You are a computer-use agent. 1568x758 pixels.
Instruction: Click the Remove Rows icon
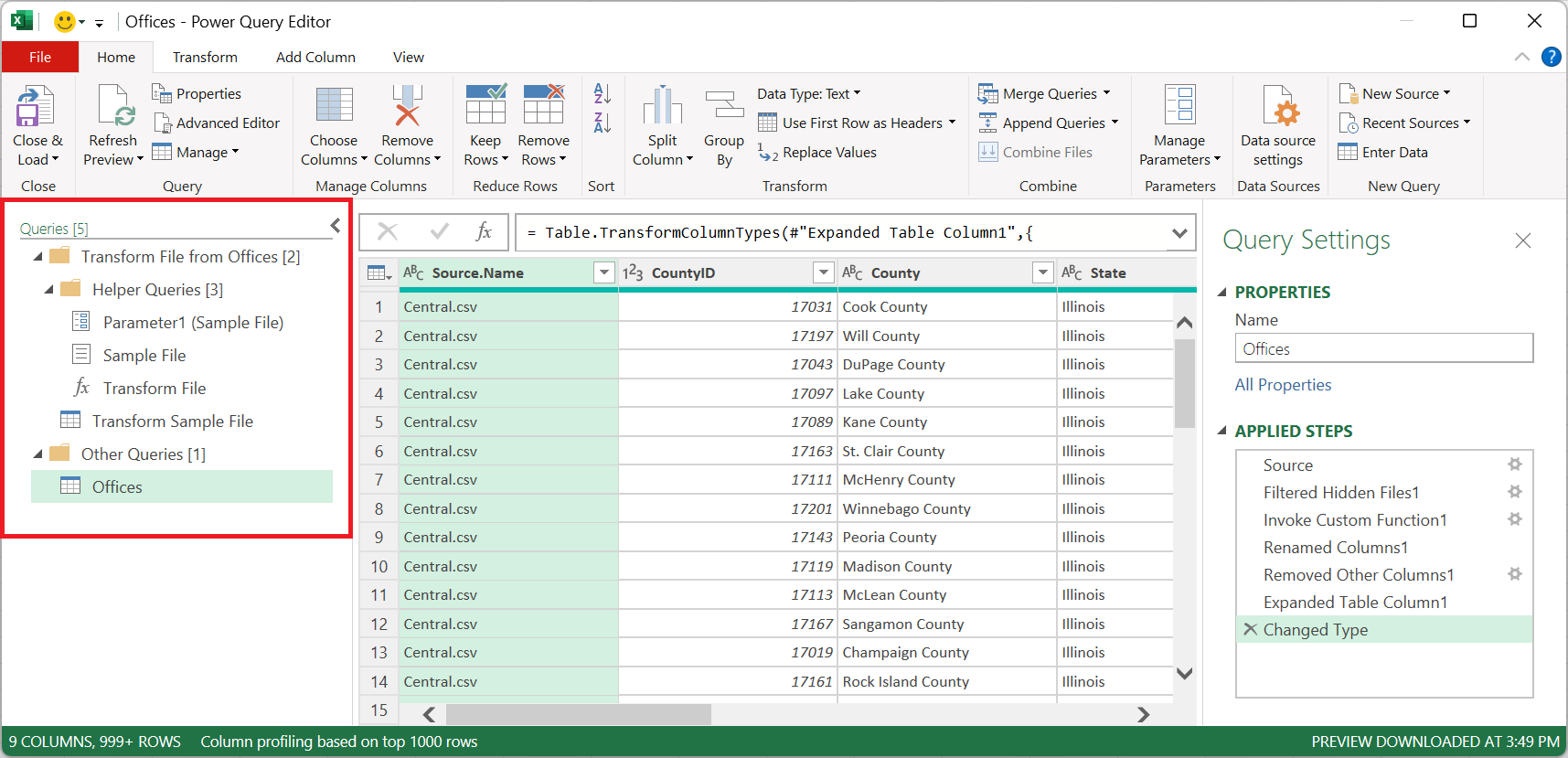click(544, 104)
